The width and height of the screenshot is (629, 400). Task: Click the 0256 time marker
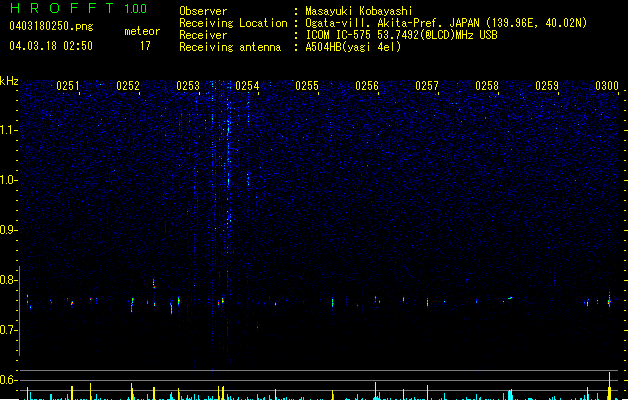(367, 86)
